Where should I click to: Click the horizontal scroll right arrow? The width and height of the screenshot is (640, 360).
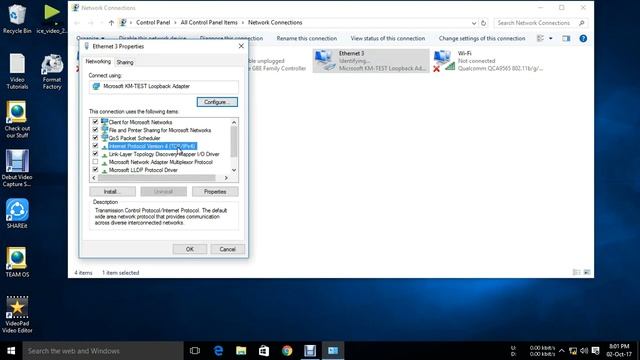click(x=226, y=178)
